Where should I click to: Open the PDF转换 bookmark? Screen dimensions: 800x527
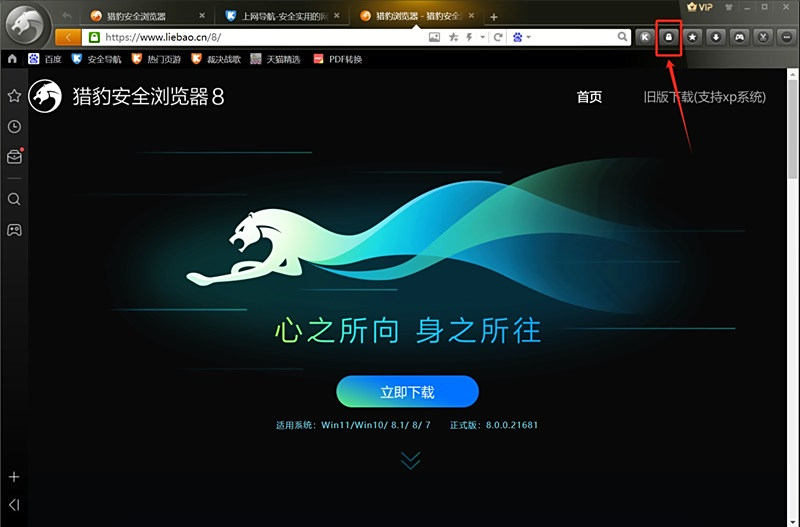tap(338, 59)
